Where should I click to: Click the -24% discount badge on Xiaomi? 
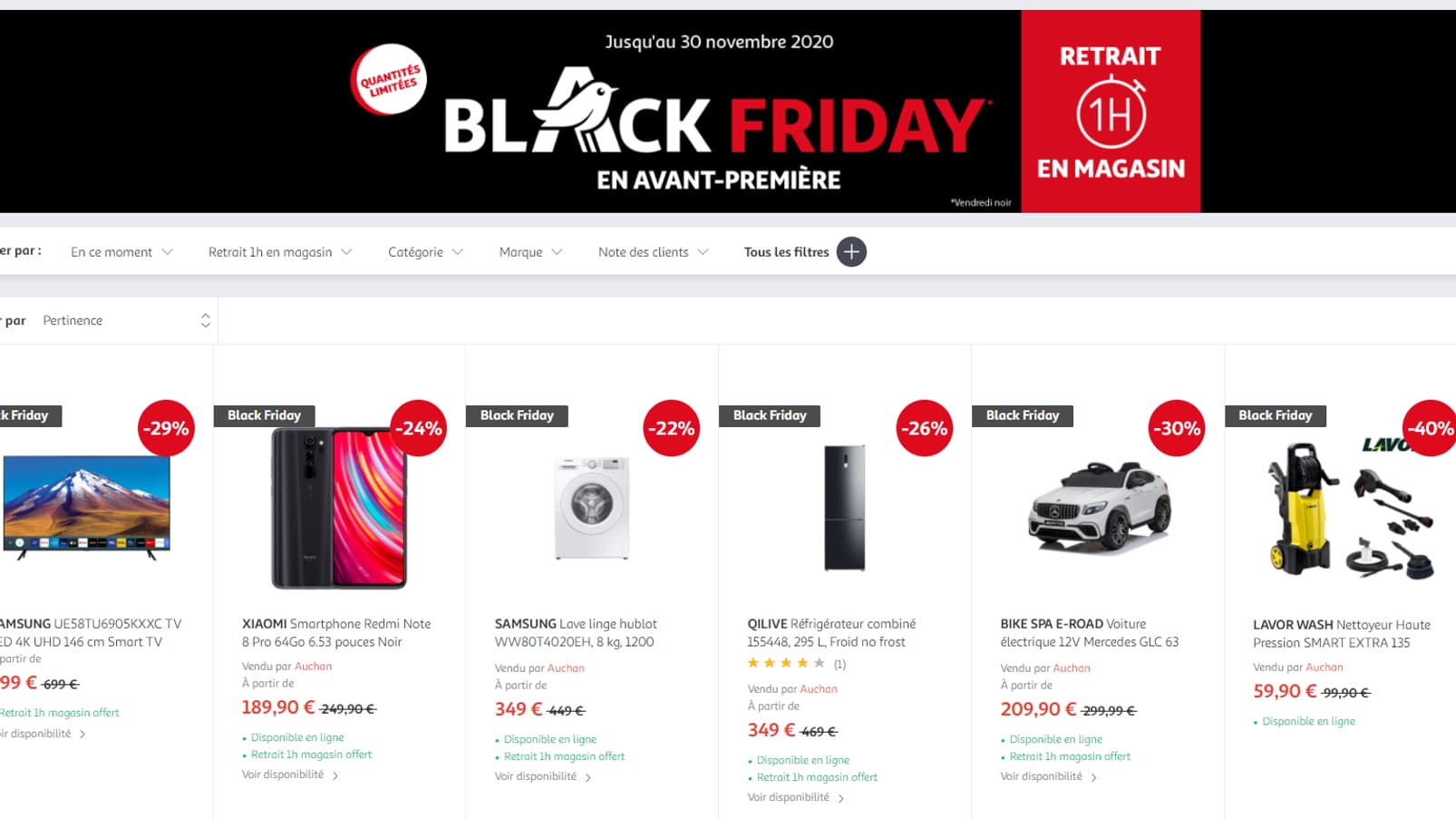tap(419, 428)
